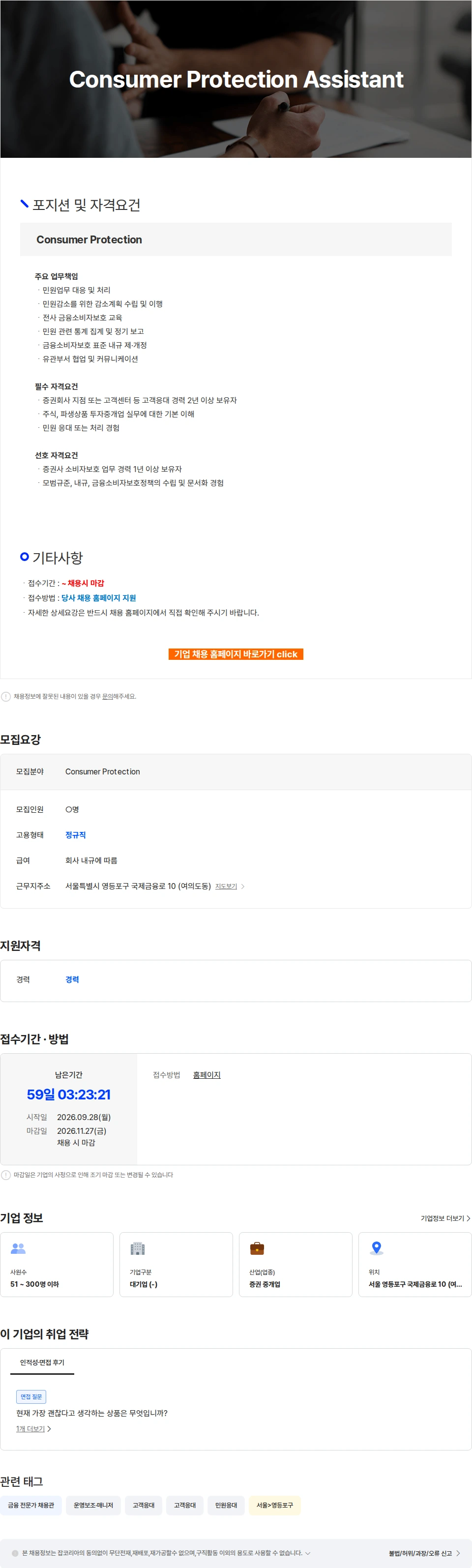The image size is (472, 1568).
Task: Open the 민원응대 tag
Action: tap(226, 1505)
